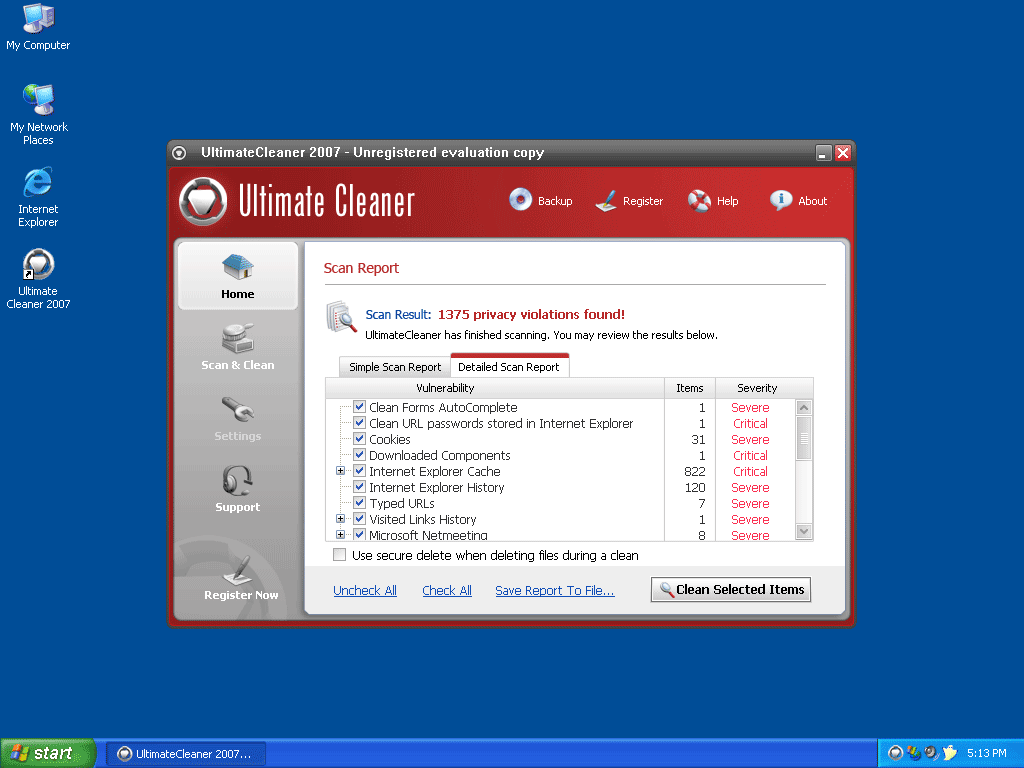Open the Support headset icon
1024x768 pixels.
(x=238, y=481)
